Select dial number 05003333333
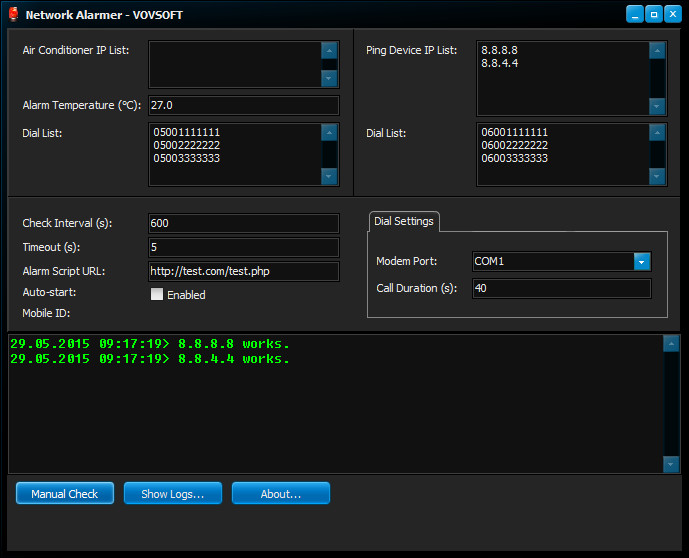 point(186,158)
